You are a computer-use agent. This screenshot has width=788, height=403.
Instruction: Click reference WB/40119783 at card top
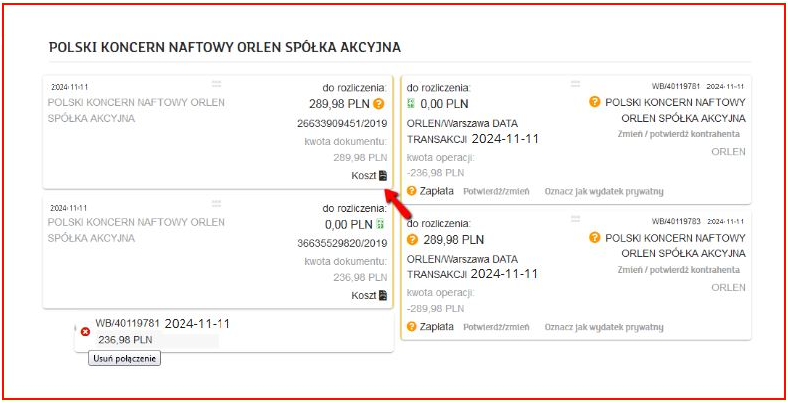676,221
